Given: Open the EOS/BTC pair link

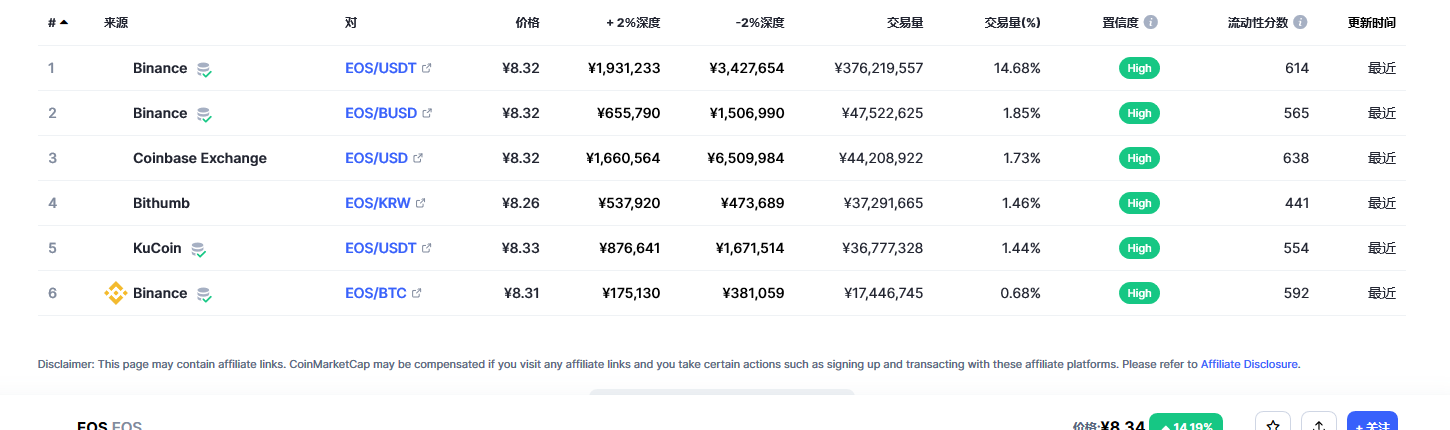Looking at the screenshot, I should [376, 293].
